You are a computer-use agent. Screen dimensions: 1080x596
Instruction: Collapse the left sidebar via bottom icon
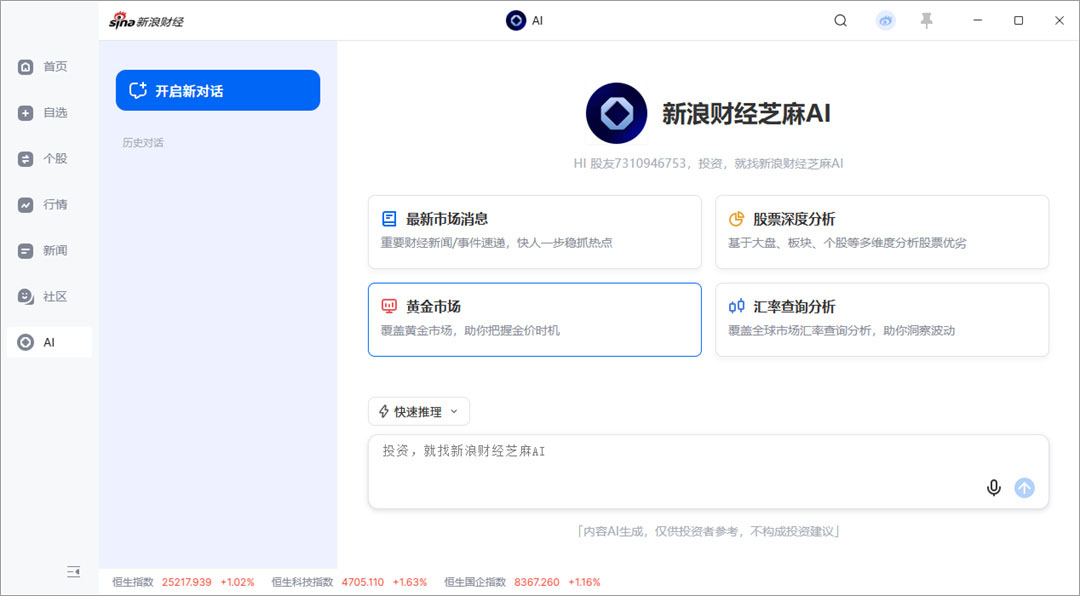[x=74, y=571]
